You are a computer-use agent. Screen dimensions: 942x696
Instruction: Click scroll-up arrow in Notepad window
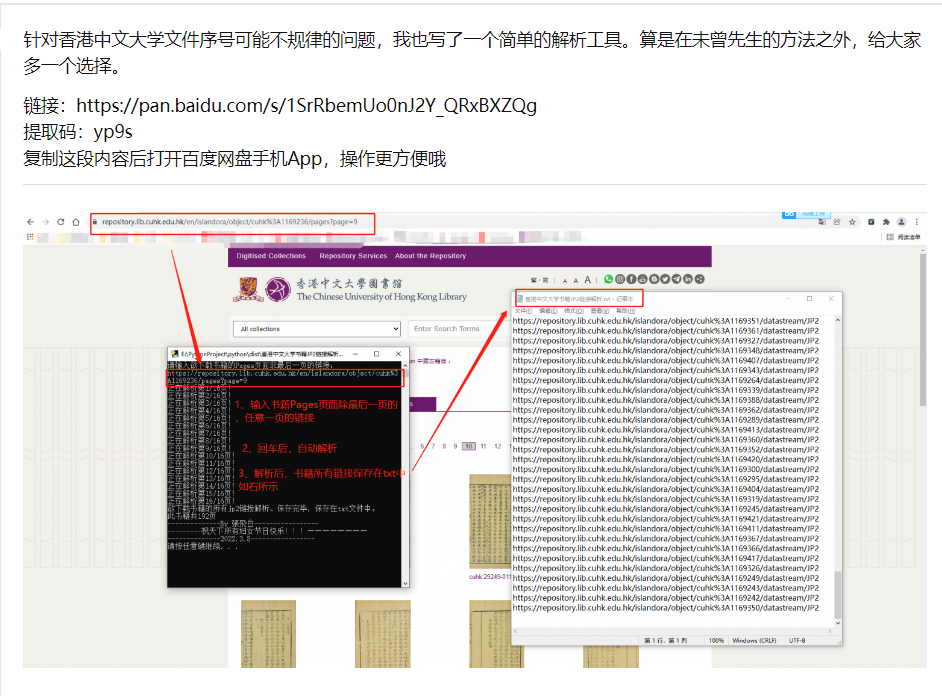(837, 321)
